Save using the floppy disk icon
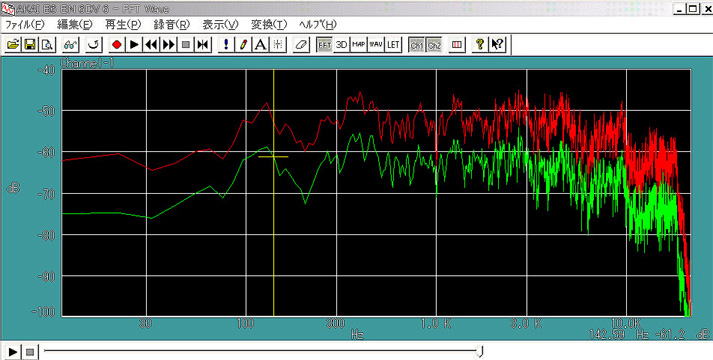 tap(30, 45)
